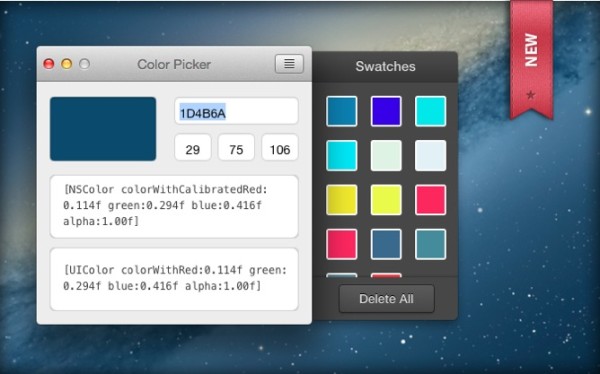
Task: Select the pale mint green swatch
Action: 386,155
